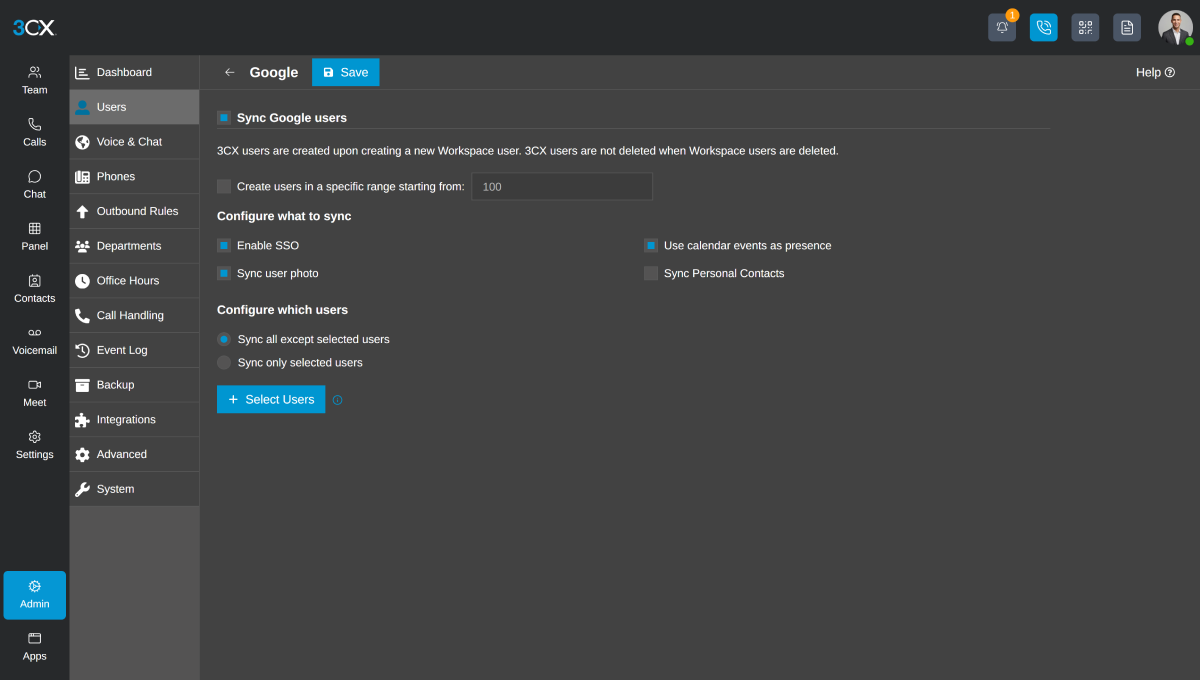Open Users in the admin menu

135,107
